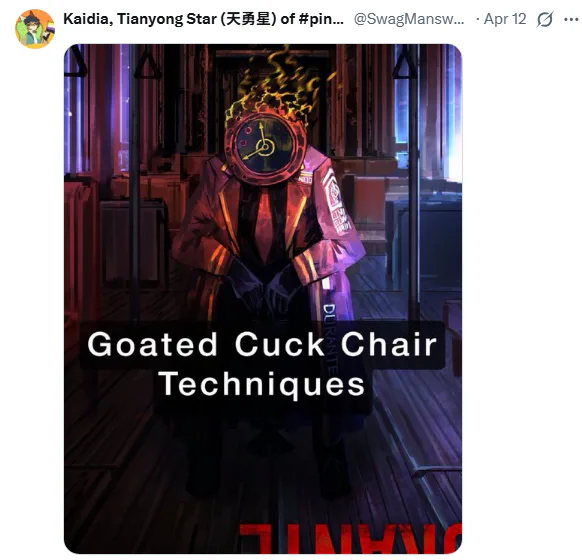Visit the @SwagMansw... handle link
This screenshot has width=582, height=560.
(x=409, y=19)
